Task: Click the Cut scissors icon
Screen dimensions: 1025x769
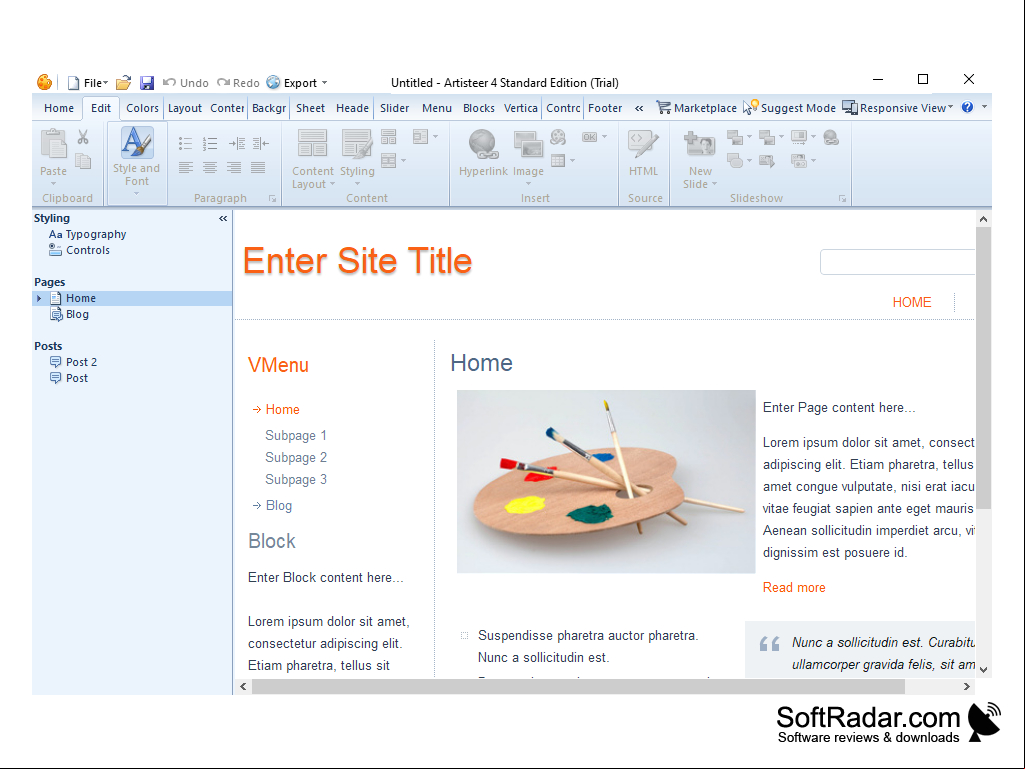Action: pyautogui.click(x=83, y=137)
